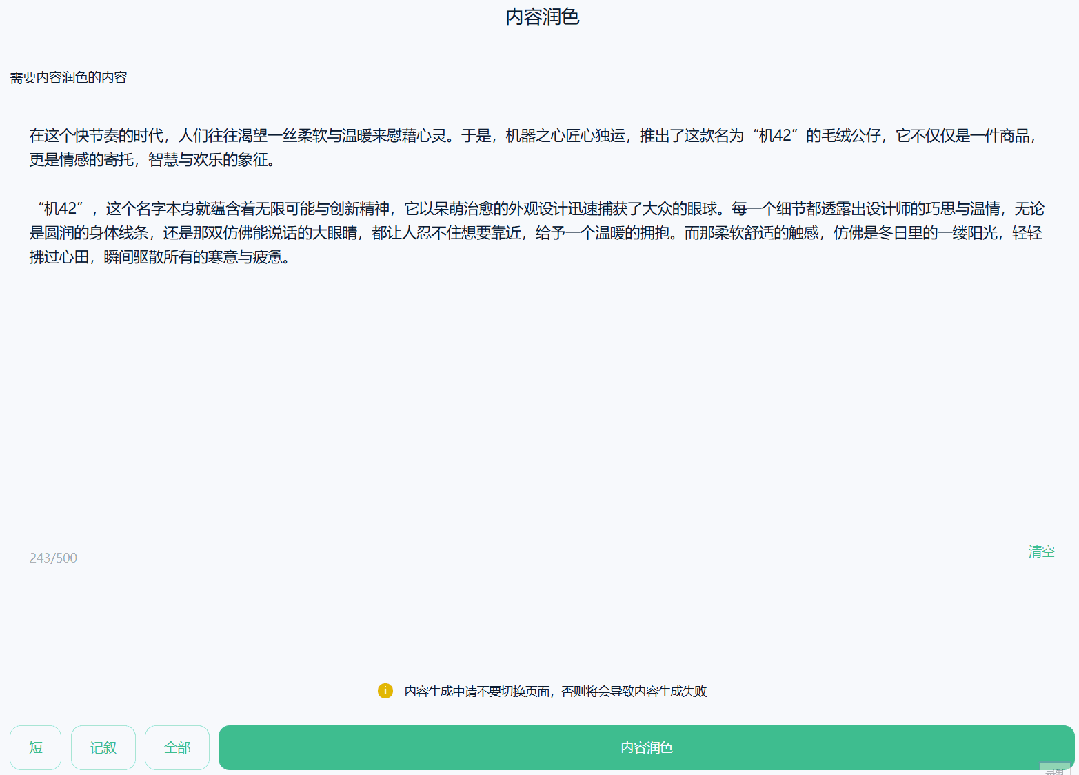Select the 短 short-length chip

(35, 746)
